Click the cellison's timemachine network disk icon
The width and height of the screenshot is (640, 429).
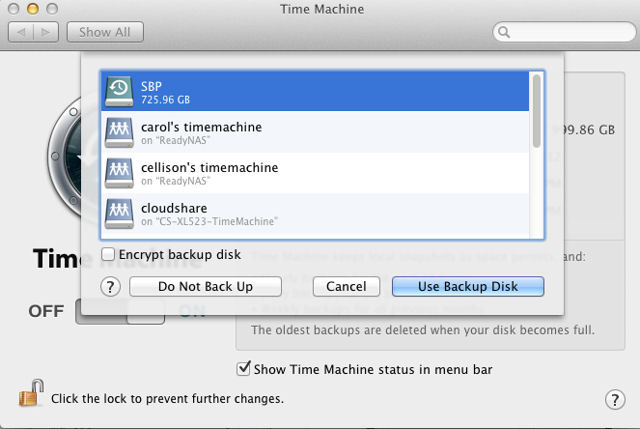[119, 173]
